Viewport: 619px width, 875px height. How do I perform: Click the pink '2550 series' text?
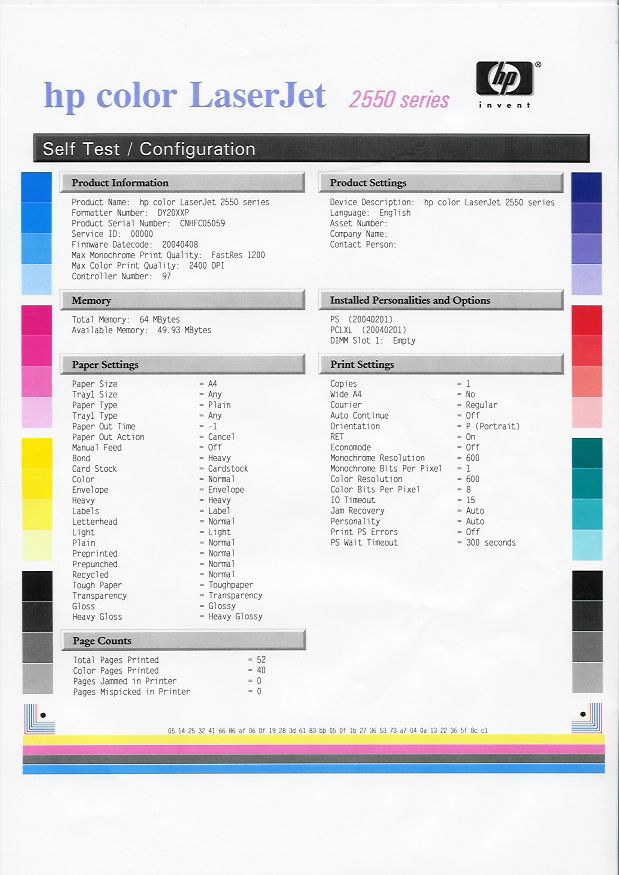399,100
